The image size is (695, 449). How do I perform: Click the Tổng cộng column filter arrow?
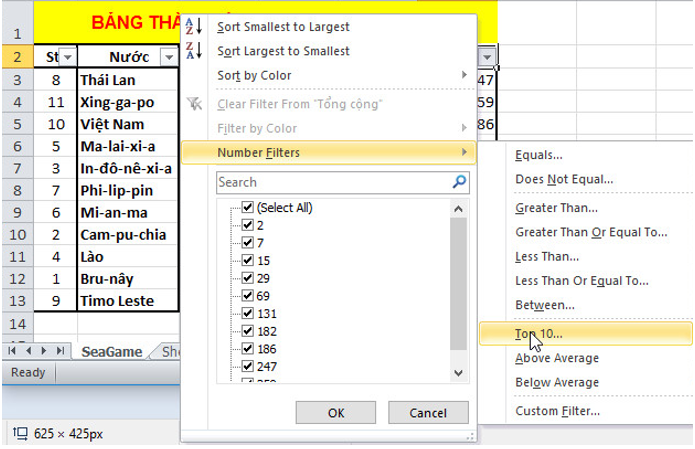pyautogui.click(x=487, y=57)
